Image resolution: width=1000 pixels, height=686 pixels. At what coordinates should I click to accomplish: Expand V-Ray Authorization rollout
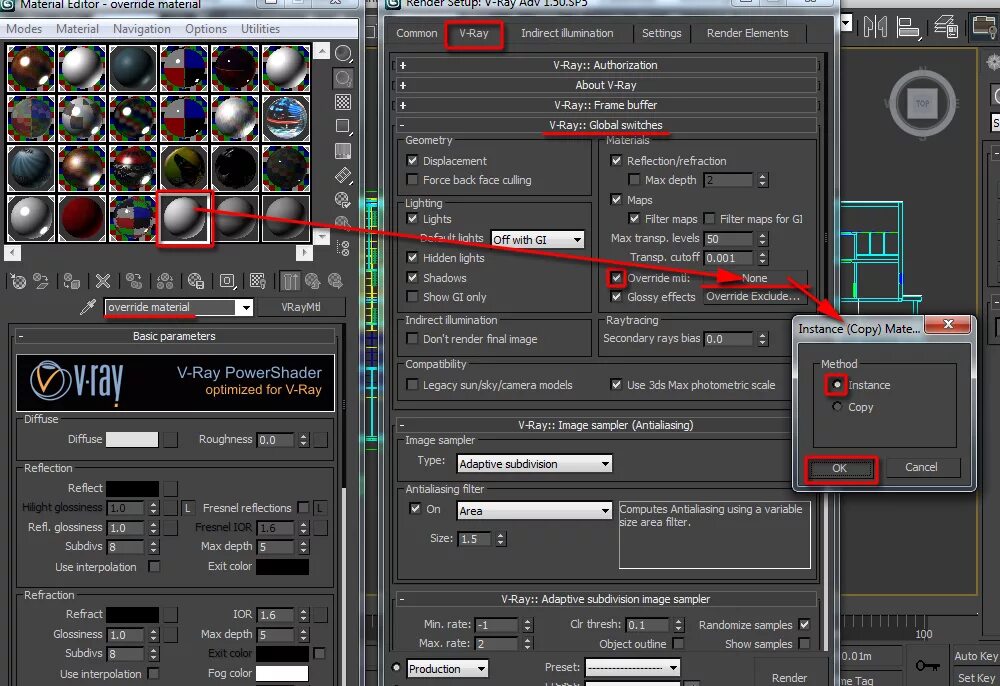pyautogui.click(x=605, y=65)
